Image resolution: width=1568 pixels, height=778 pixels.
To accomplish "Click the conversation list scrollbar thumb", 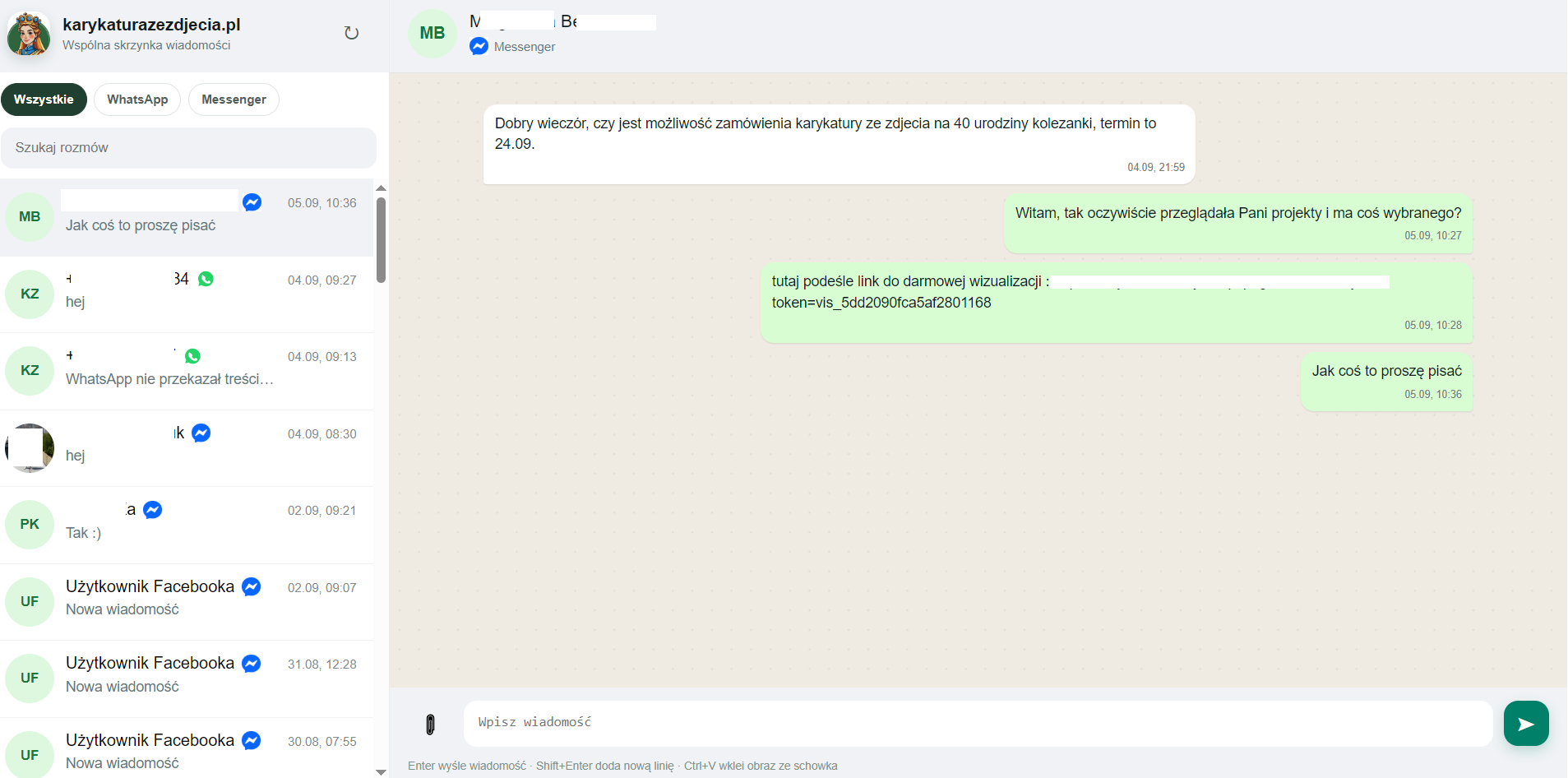I will (381, 239).
